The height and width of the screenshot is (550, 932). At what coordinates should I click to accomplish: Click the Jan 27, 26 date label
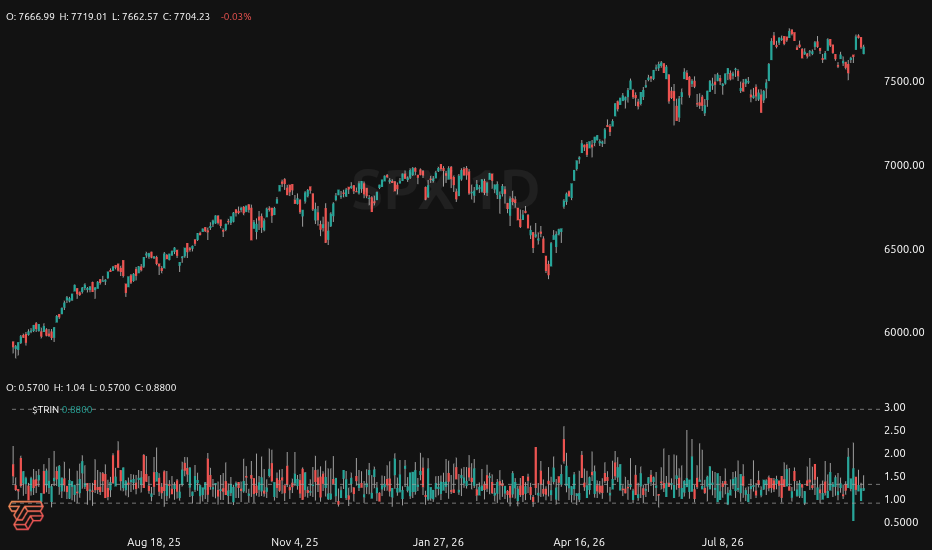pos(439,542)
